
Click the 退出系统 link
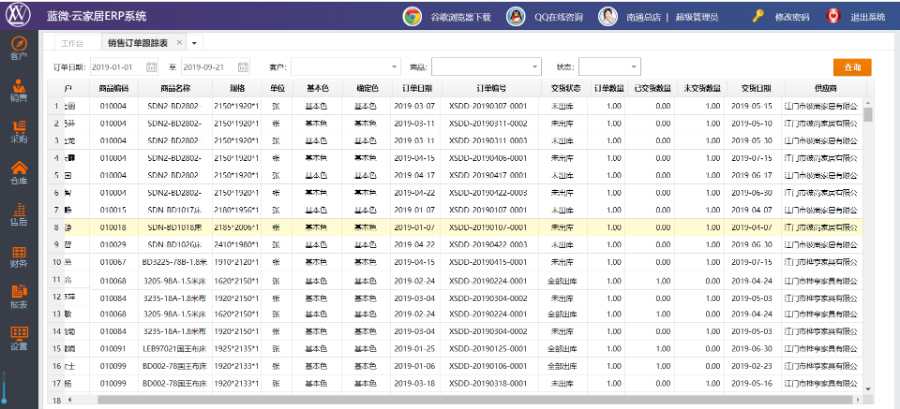[x=867, y=17]
